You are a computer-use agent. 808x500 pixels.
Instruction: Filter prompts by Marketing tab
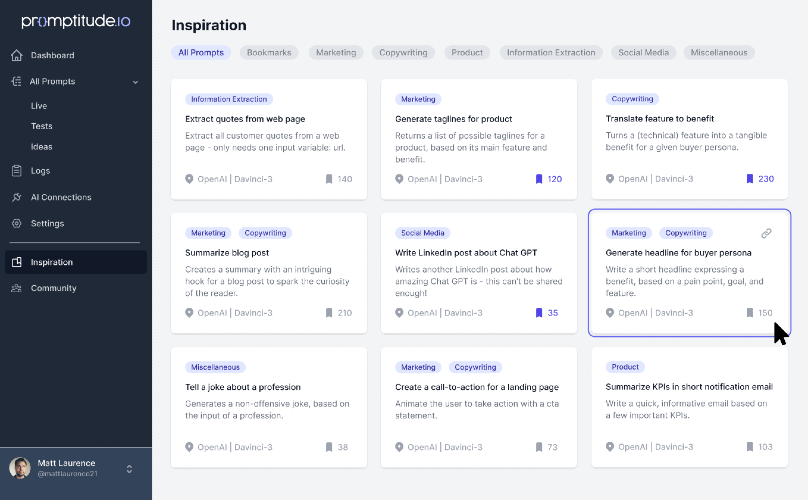pos(336,53)
